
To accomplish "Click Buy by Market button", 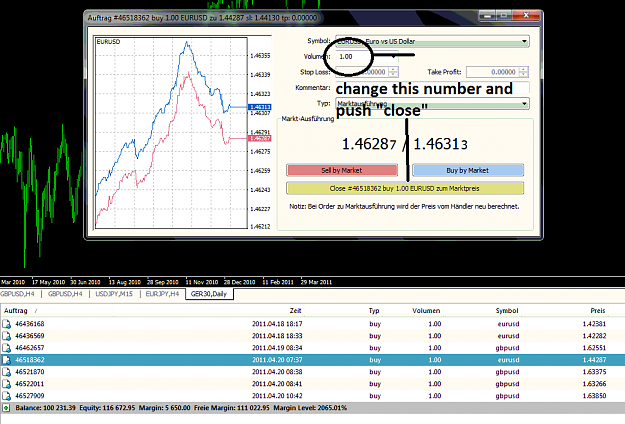I will pos(468,170).
